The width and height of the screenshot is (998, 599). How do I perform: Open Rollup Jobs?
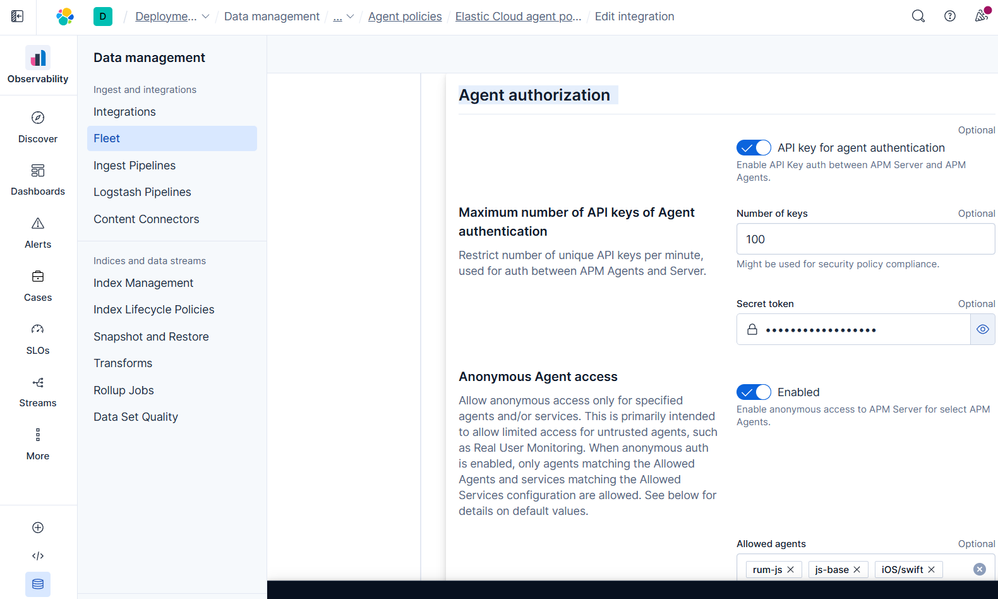coord(123,390)
